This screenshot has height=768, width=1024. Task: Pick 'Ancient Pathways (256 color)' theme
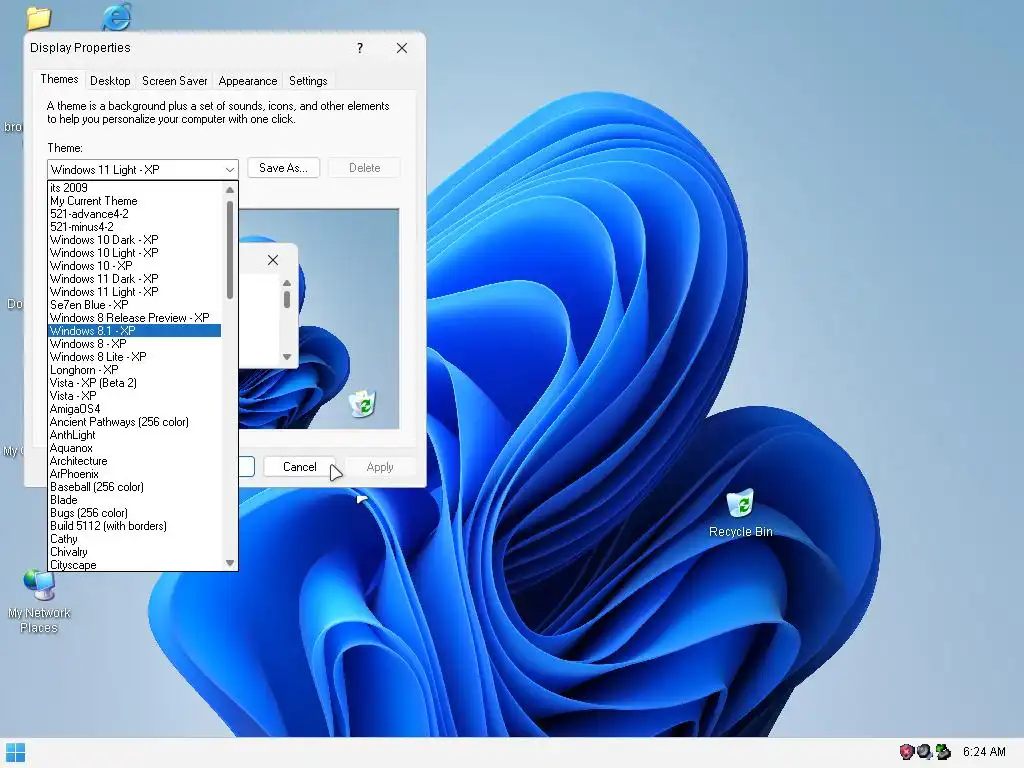[x=135, y=422]
